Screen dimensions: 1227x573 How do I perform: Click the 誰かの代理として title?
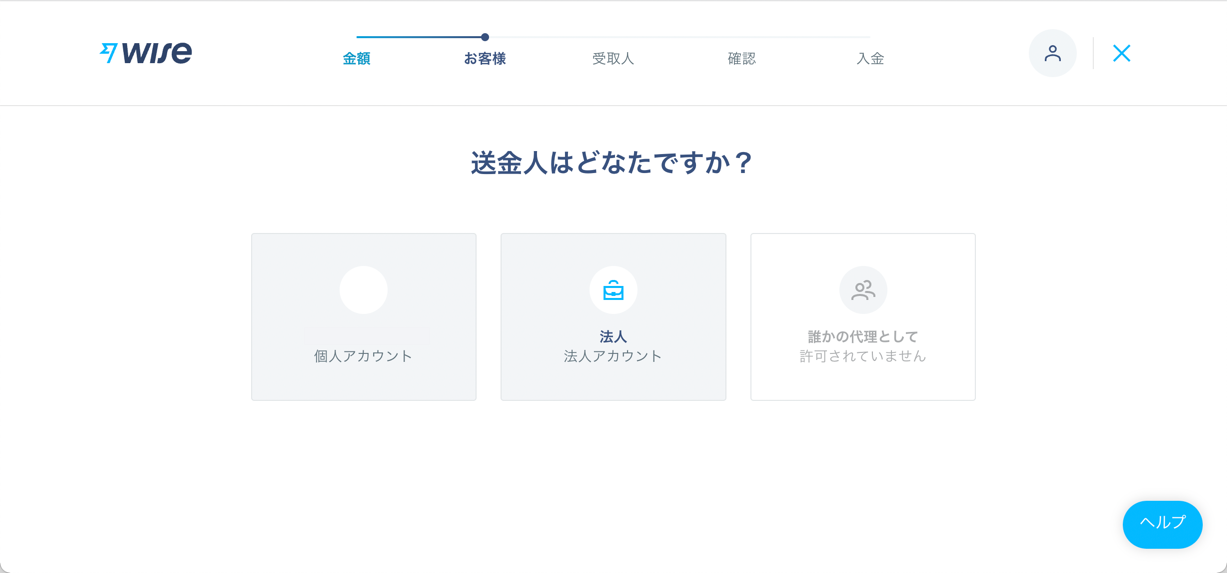click(x=862, y=337)
